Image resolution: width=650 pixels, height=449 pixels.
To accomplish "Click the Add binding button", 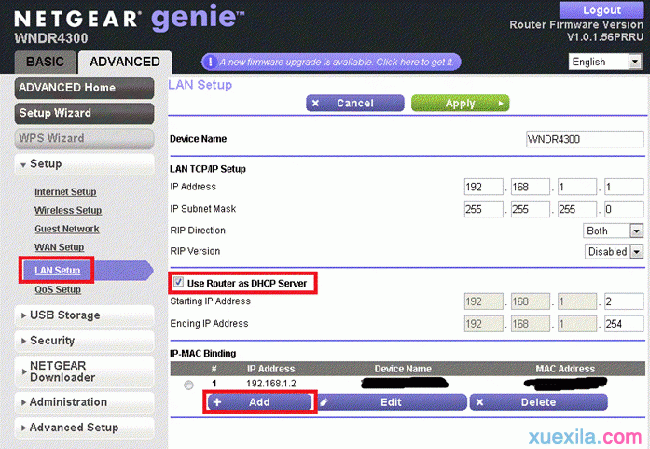I will point(259,401).
